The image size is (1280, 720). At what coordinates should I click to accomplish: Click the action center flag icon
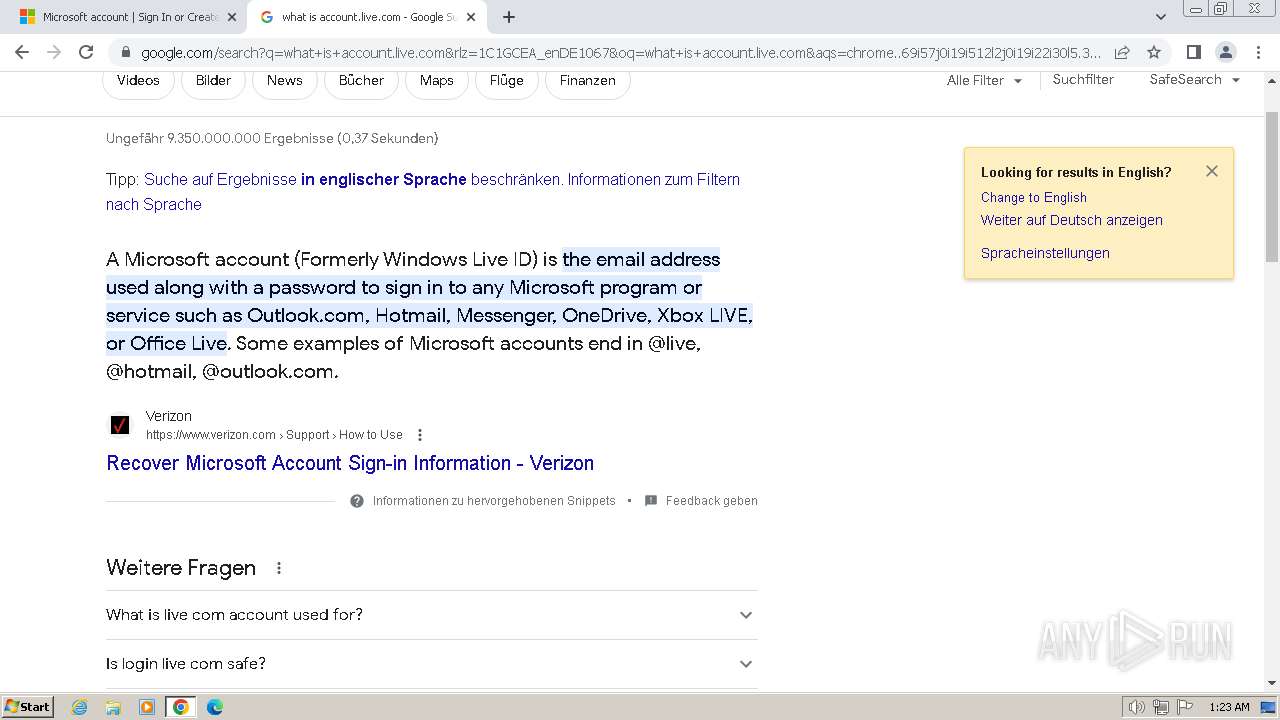pos(1184,707)
